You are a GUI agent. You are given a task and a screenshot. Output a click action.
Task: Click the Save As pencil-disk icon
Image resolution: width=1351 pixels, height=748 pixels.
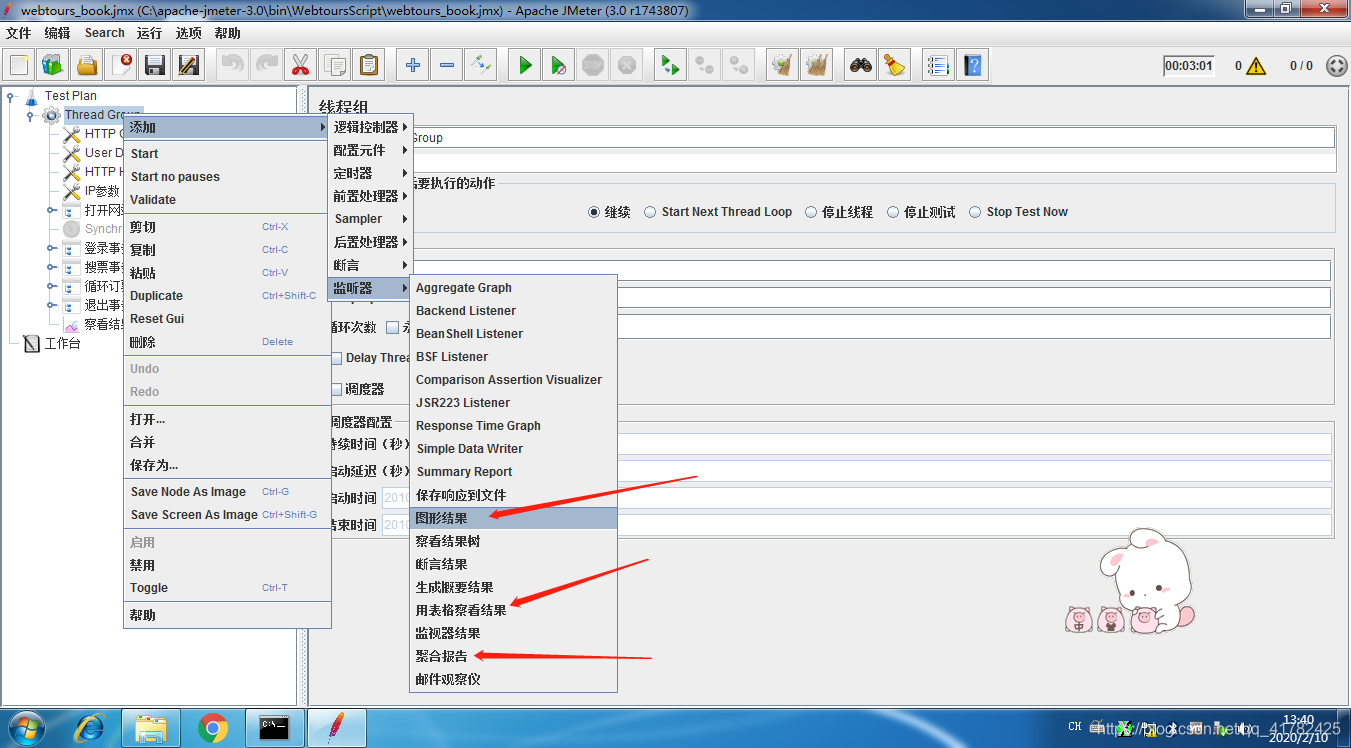(188, 66)
